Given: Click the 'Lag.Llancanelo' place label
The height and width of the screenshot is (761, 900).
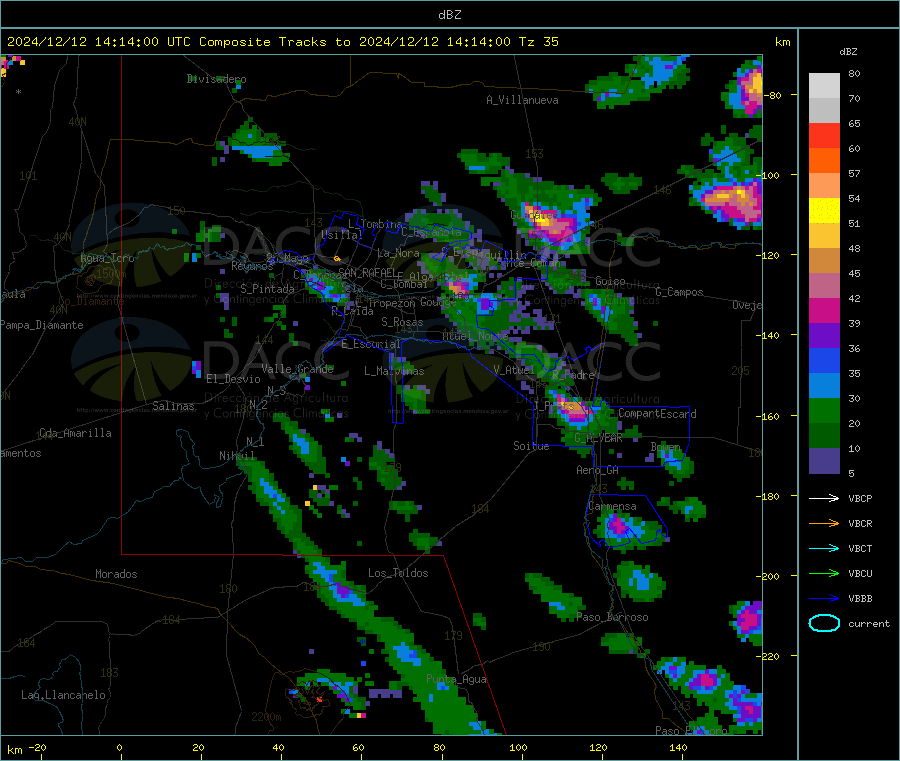Looking at the screenshot, I should tap(63, 696).
